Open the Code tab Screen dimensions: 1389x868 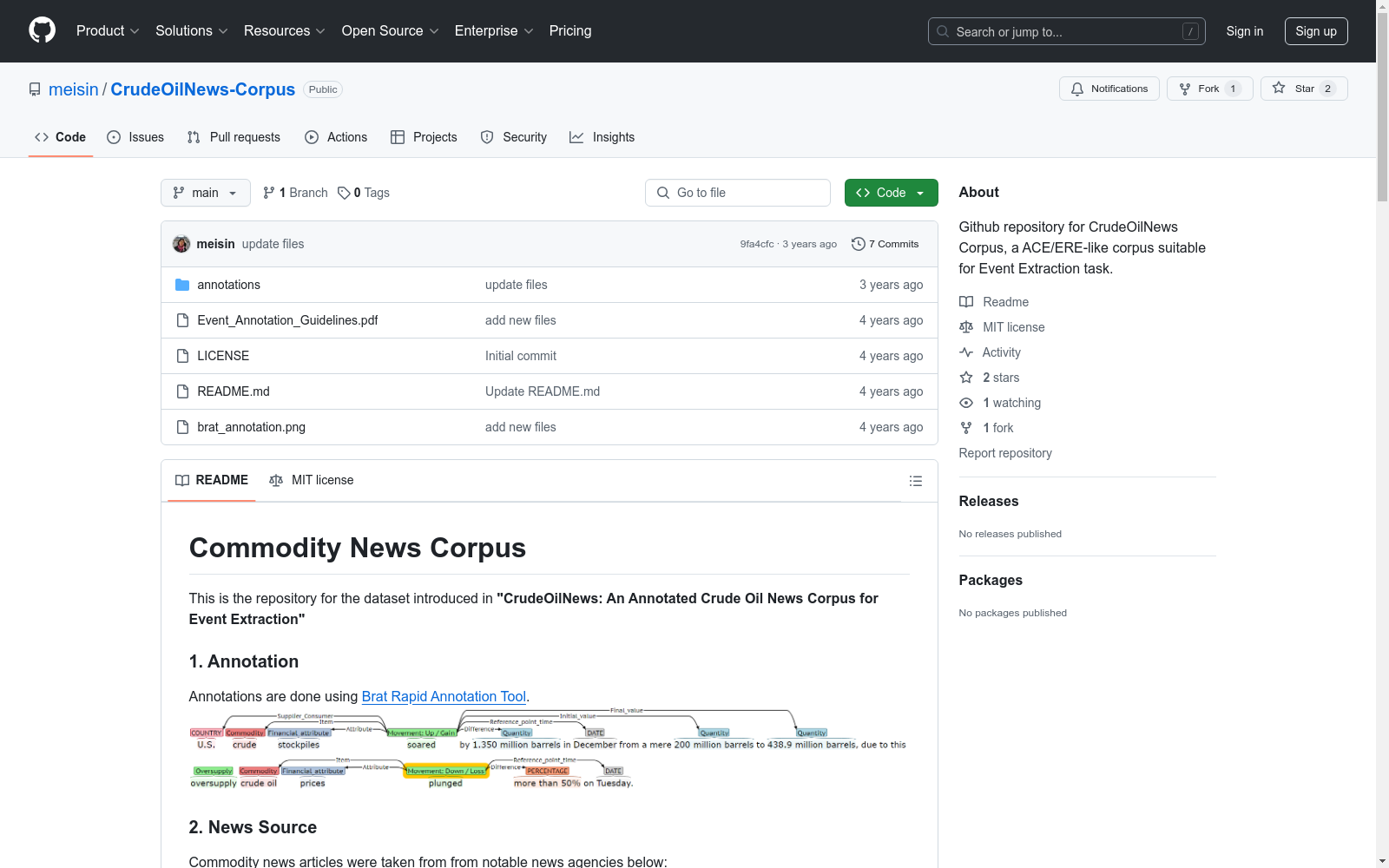pos(61,137)
